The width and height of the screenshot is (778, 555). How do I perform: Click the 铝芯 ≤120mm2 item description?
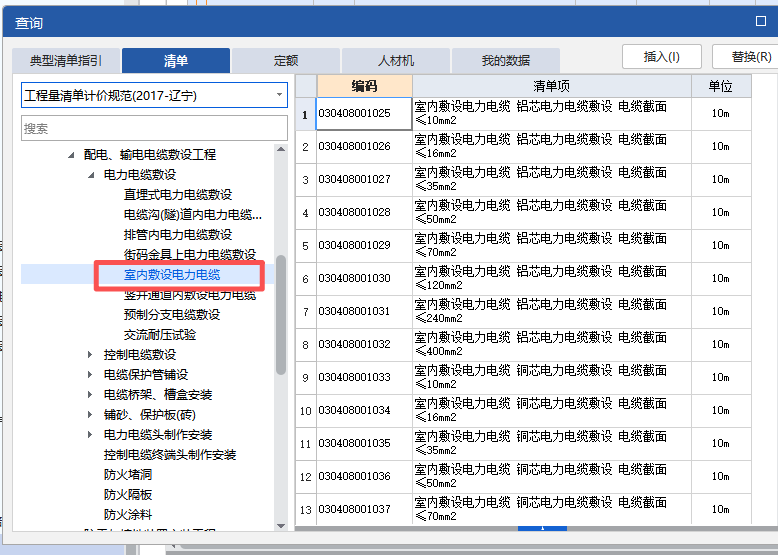click(x=552, y=279)
